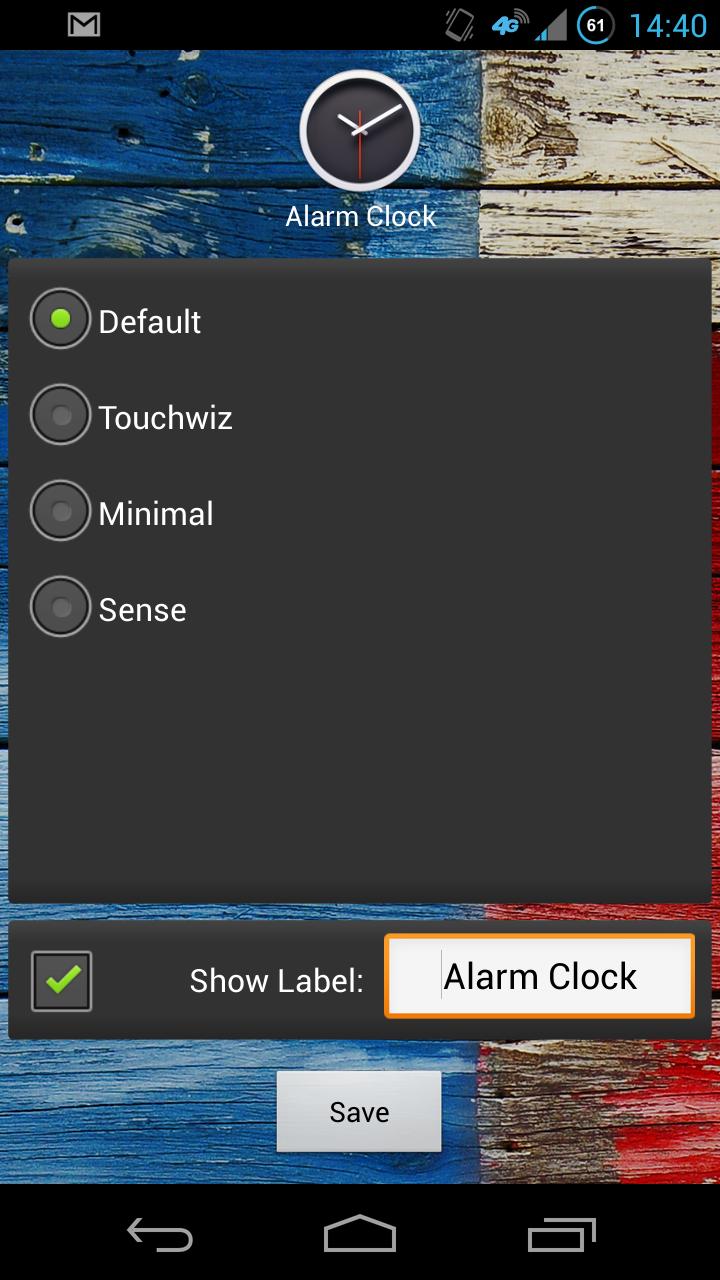Screen dimensions: 720x1280
Task: Open the Recent Apps navigation button
Action: click(x=561, y=1236)
